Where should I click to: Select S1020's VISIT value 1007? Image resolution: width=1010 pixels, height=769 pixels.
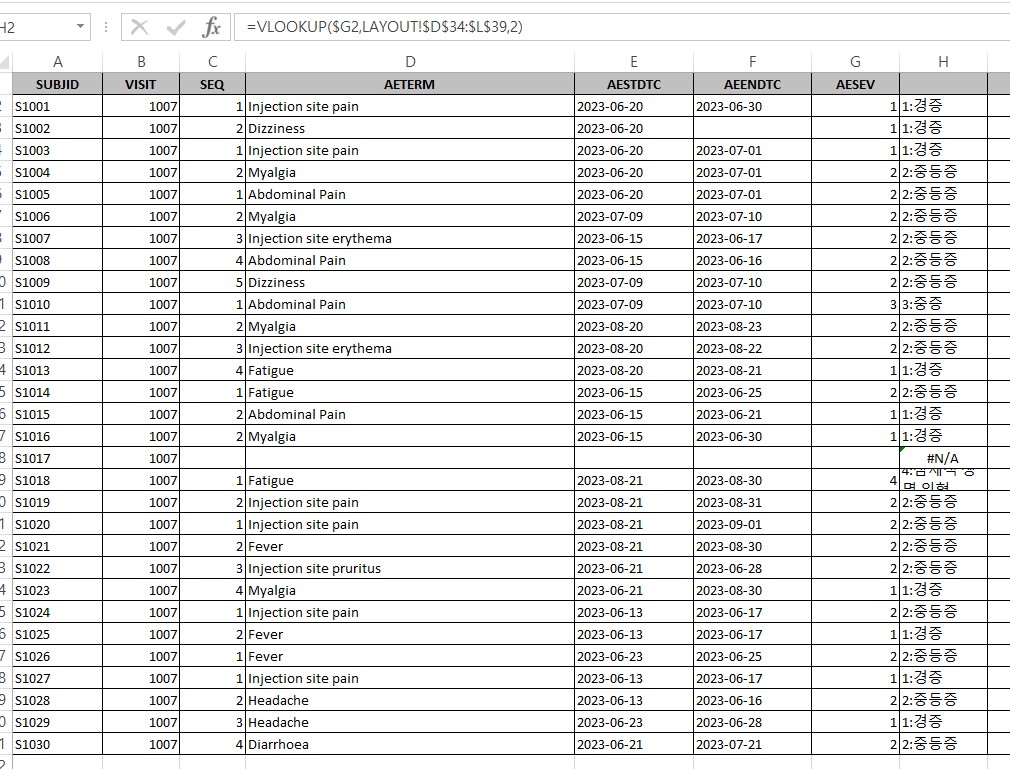tap(141, 524)
